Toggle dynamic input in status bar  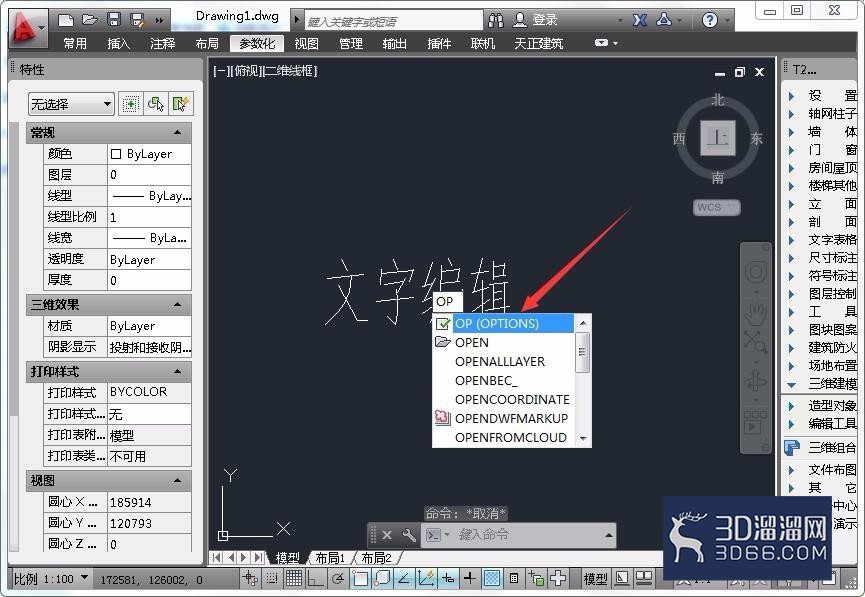(447, 578)
